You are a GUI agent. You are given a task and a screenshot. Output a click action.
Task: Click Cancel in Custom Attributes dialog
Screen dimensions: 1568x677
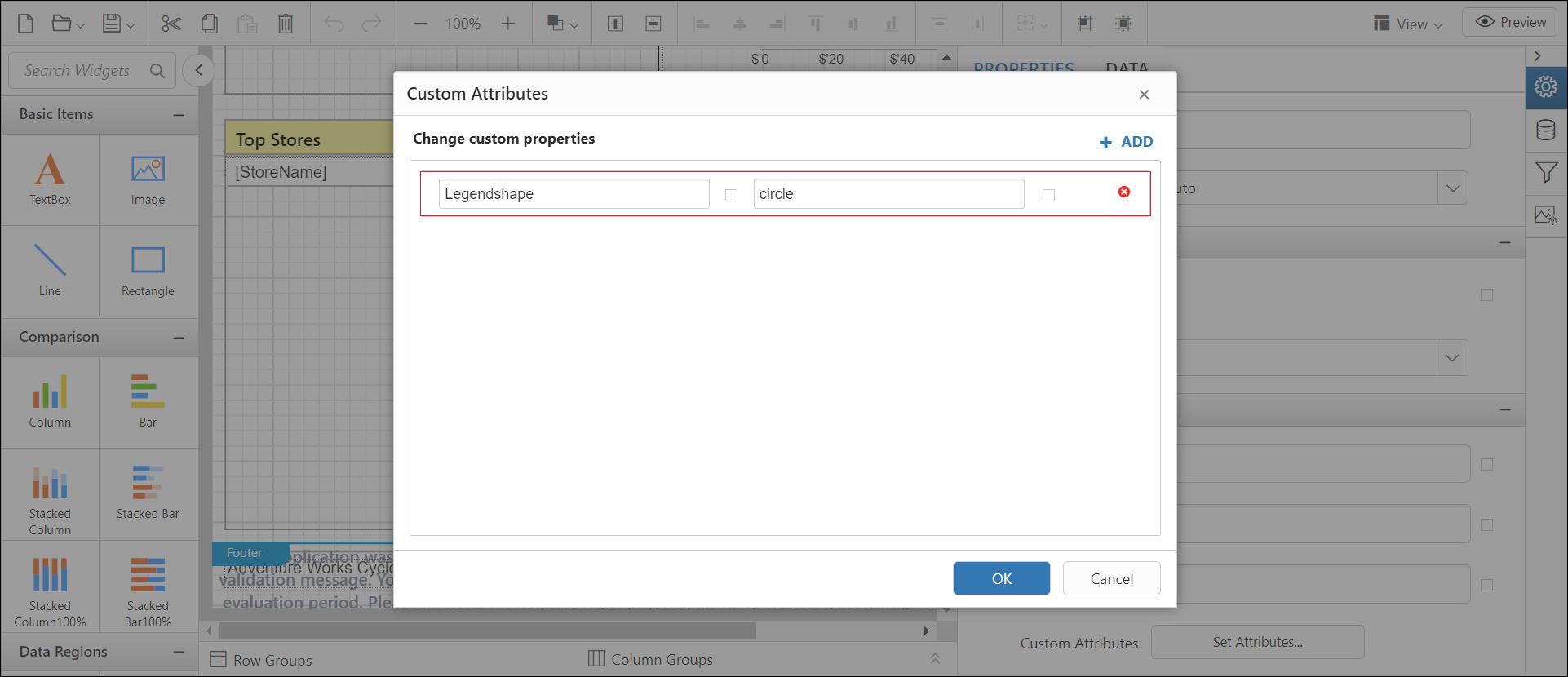pos(1111,578)
